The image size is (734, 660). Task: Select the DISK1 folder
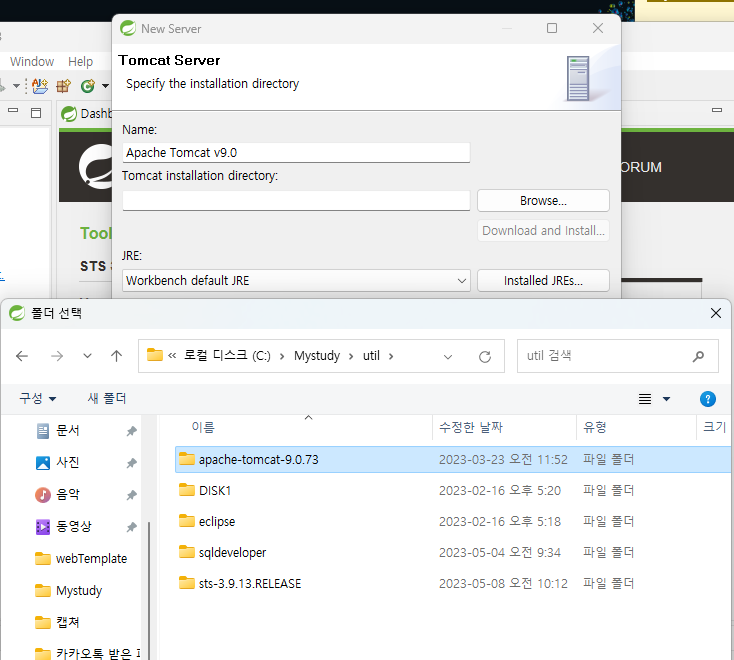click(x=452, y=490)
